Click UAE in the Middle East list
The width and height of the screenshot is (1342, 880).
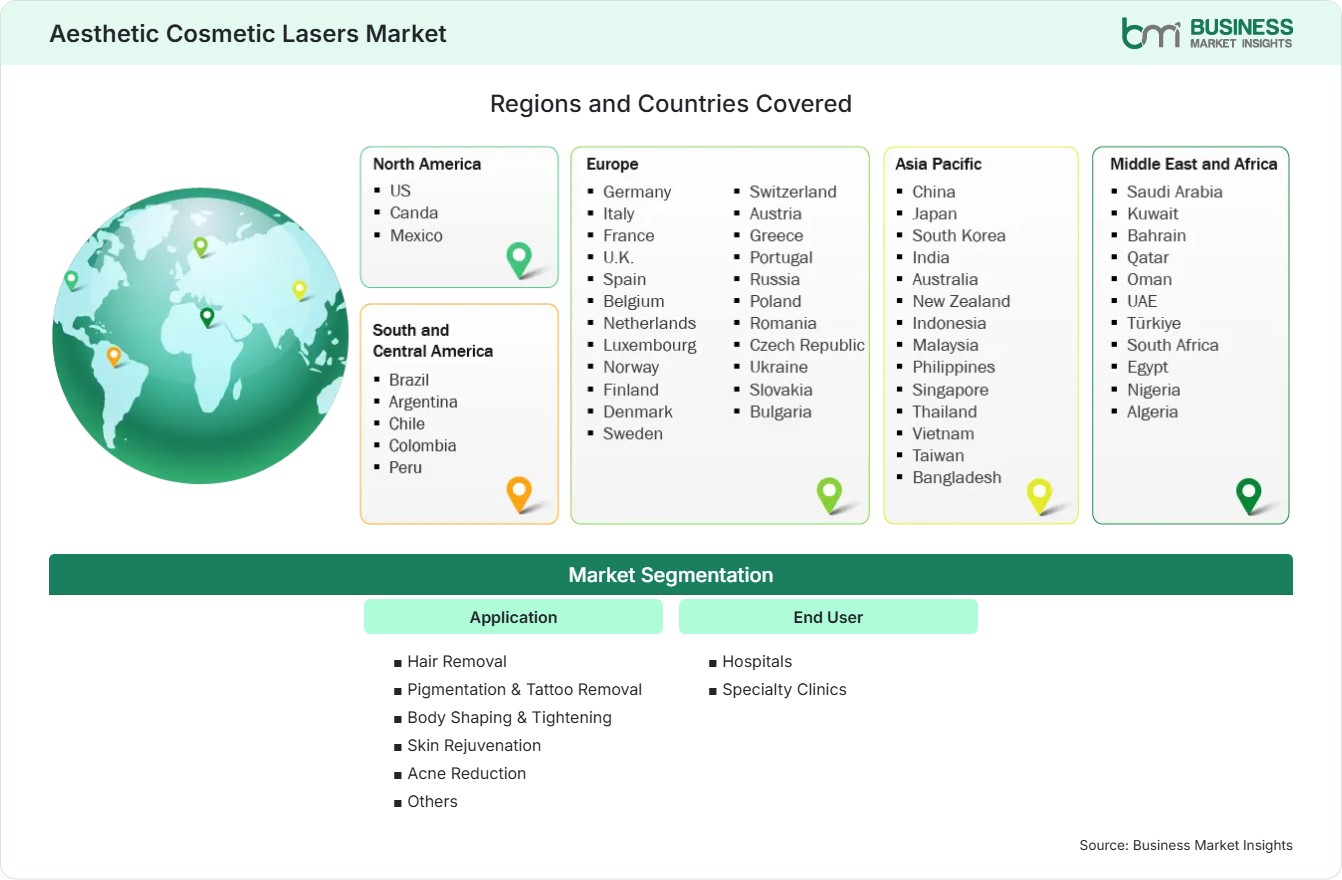click(1142, 301)
